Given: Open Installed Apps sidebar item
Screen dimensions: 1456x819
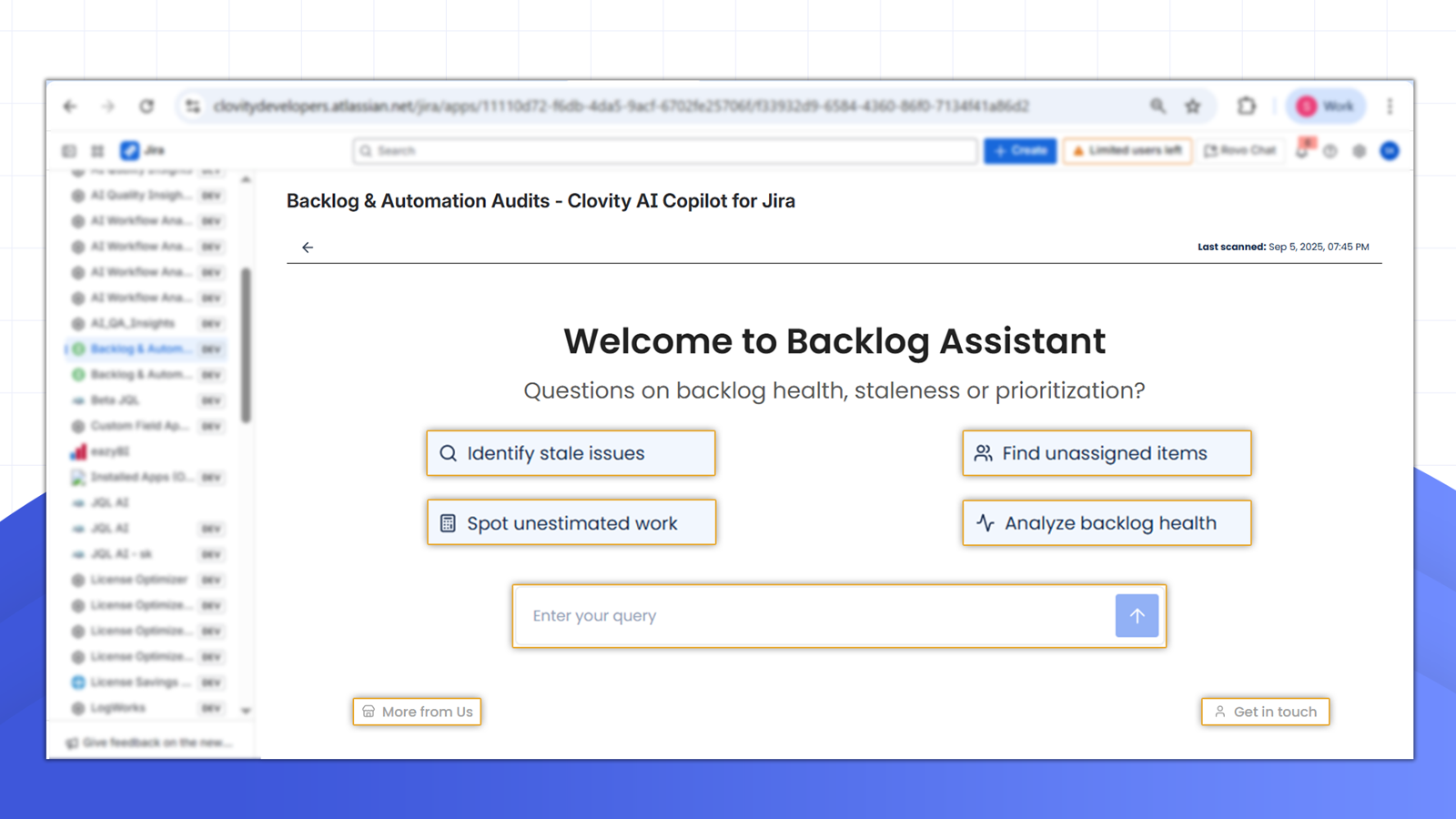Looking at the screenshot, I should (148, 477).
